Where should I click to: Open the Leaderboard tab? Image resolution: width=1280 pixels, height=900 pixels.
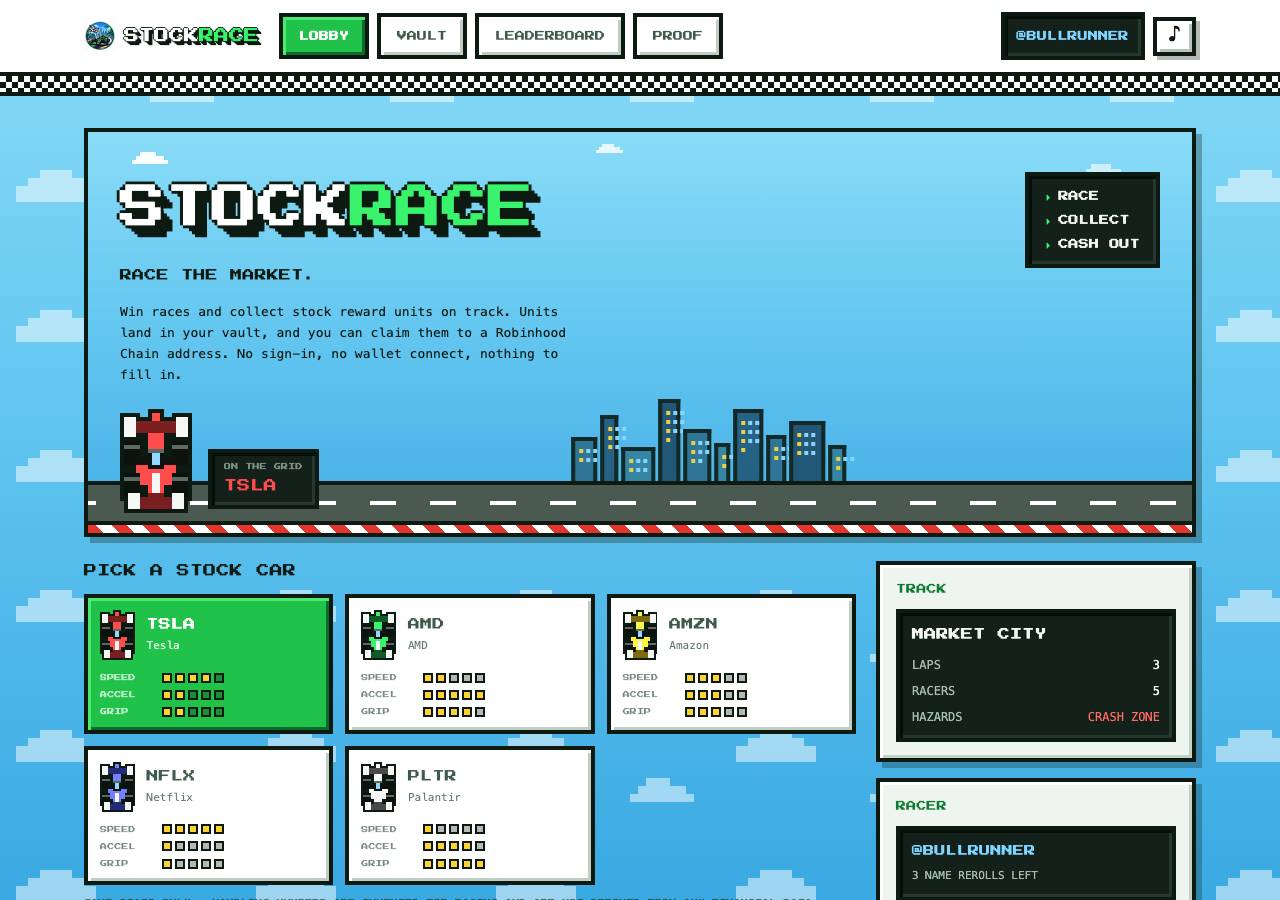point(549,35)
